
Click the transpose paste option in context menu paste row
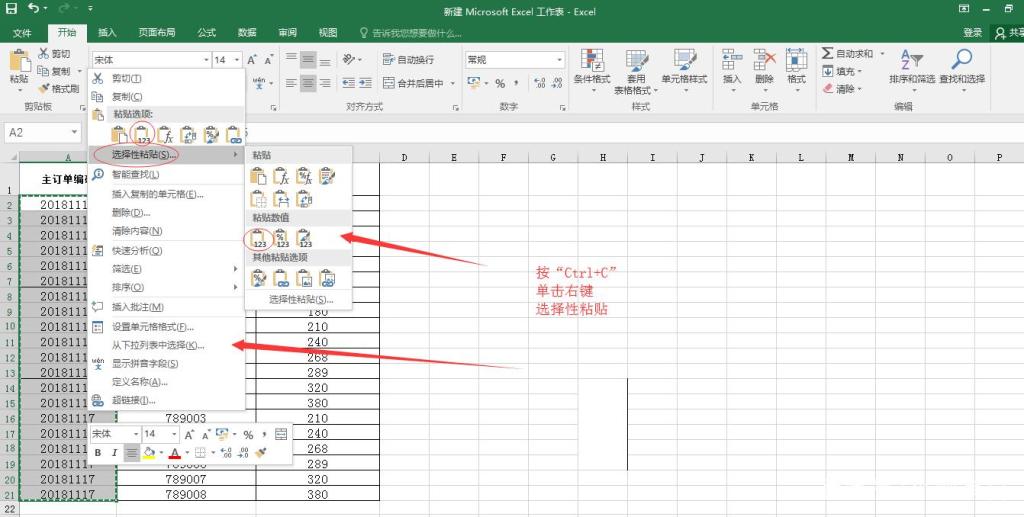tap(188, 134)
